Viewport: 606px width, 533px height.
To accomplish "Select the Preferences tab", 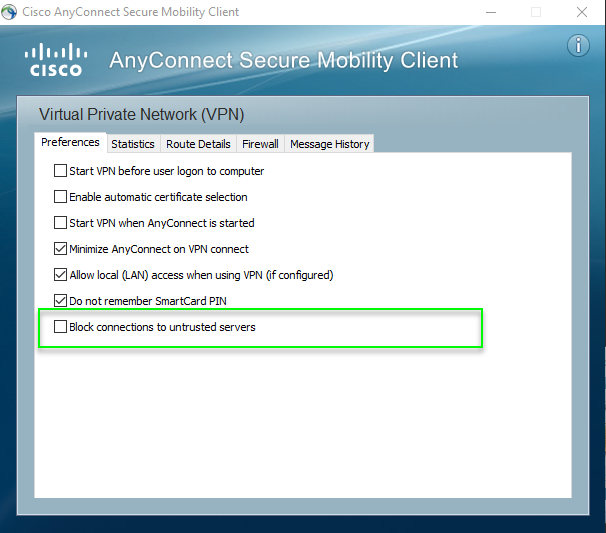I will pyautogui.click(x=70, y=143).
